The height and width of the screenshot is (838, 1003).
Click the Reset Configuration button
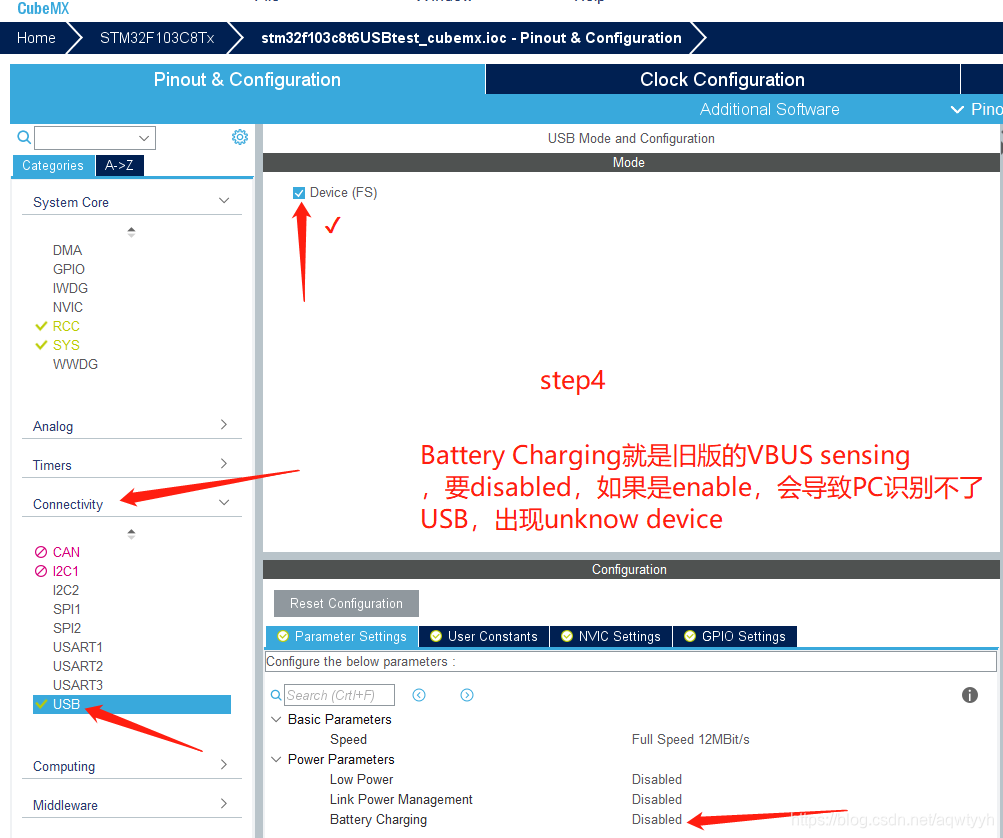click(x=346, y=603)
